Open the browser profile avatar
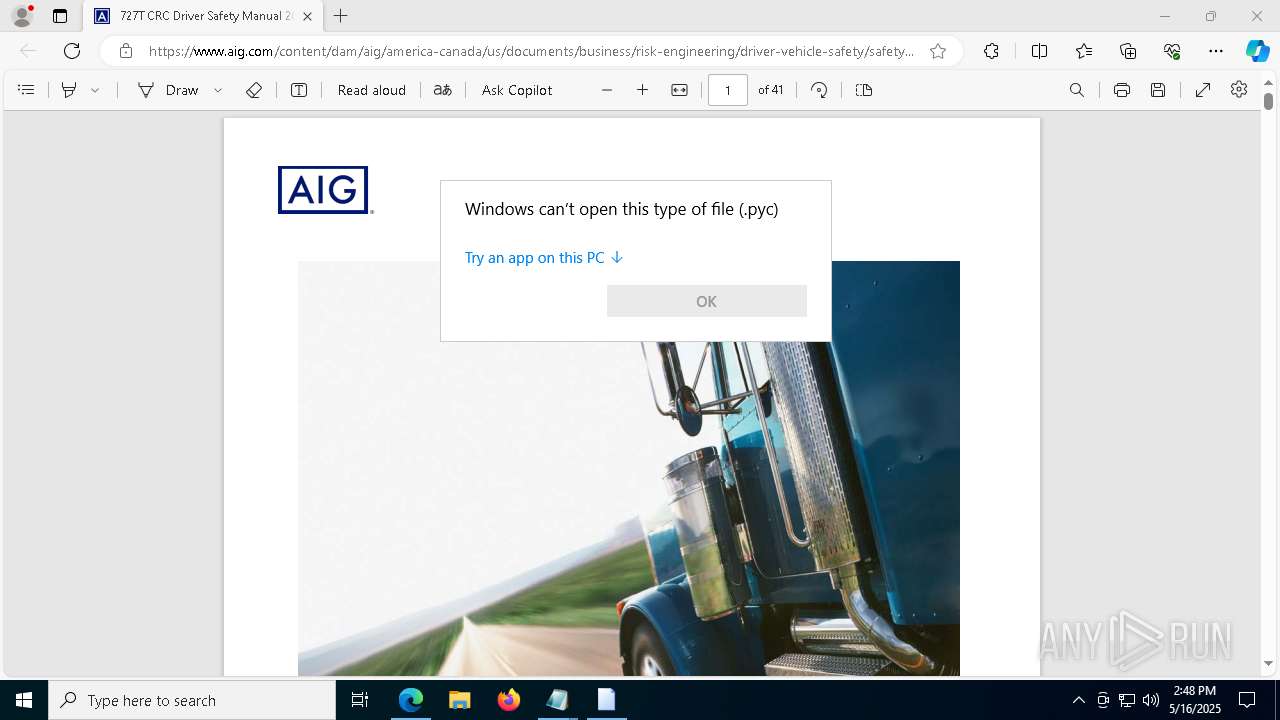The image size is (1280, 720). pyautogui.click(x=22, y=16)
